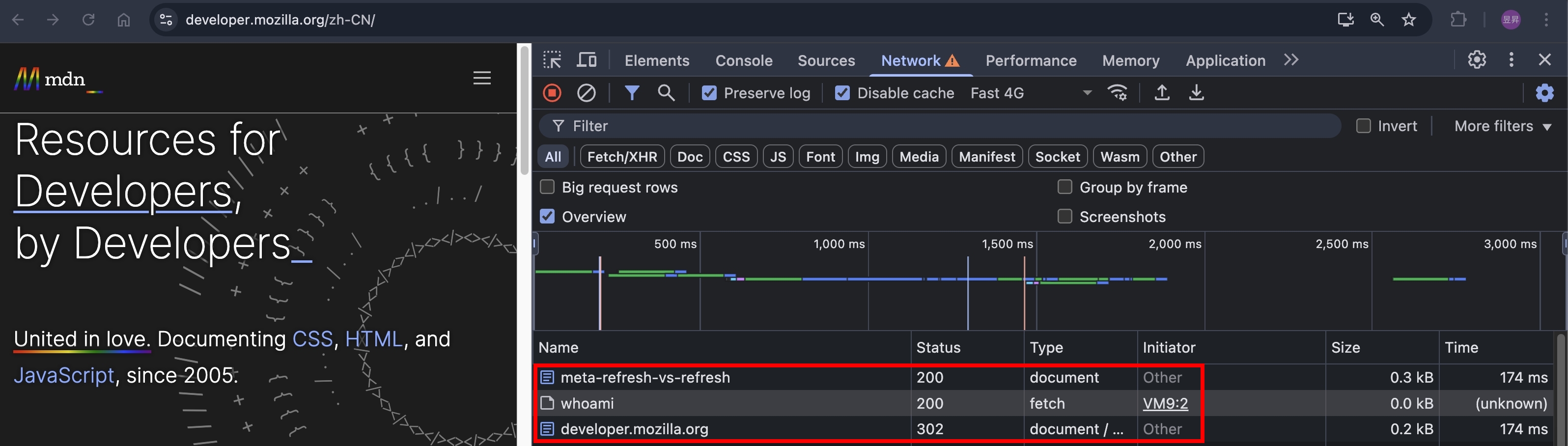Click the network Filter text field
This screenshot has height=446, width=1568.
[939, 126]
